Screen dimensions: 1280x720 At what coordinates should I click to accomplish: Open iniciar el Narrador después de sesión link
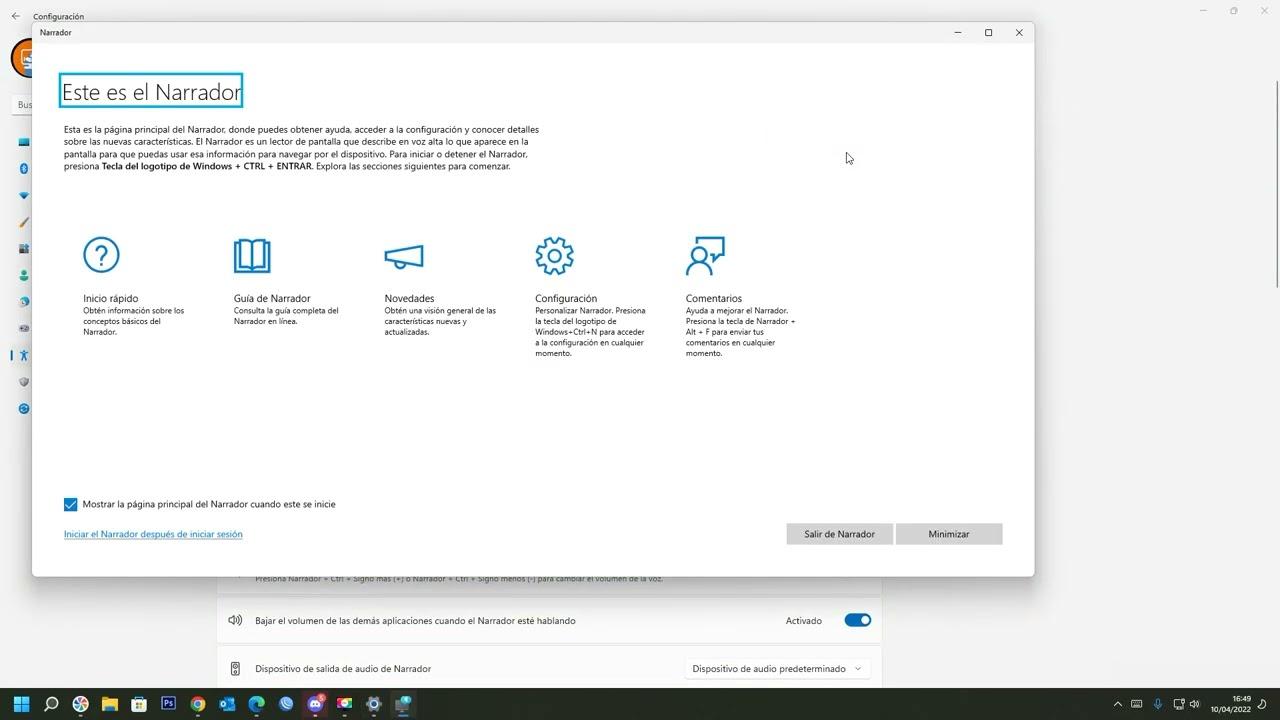click(152, 534)
